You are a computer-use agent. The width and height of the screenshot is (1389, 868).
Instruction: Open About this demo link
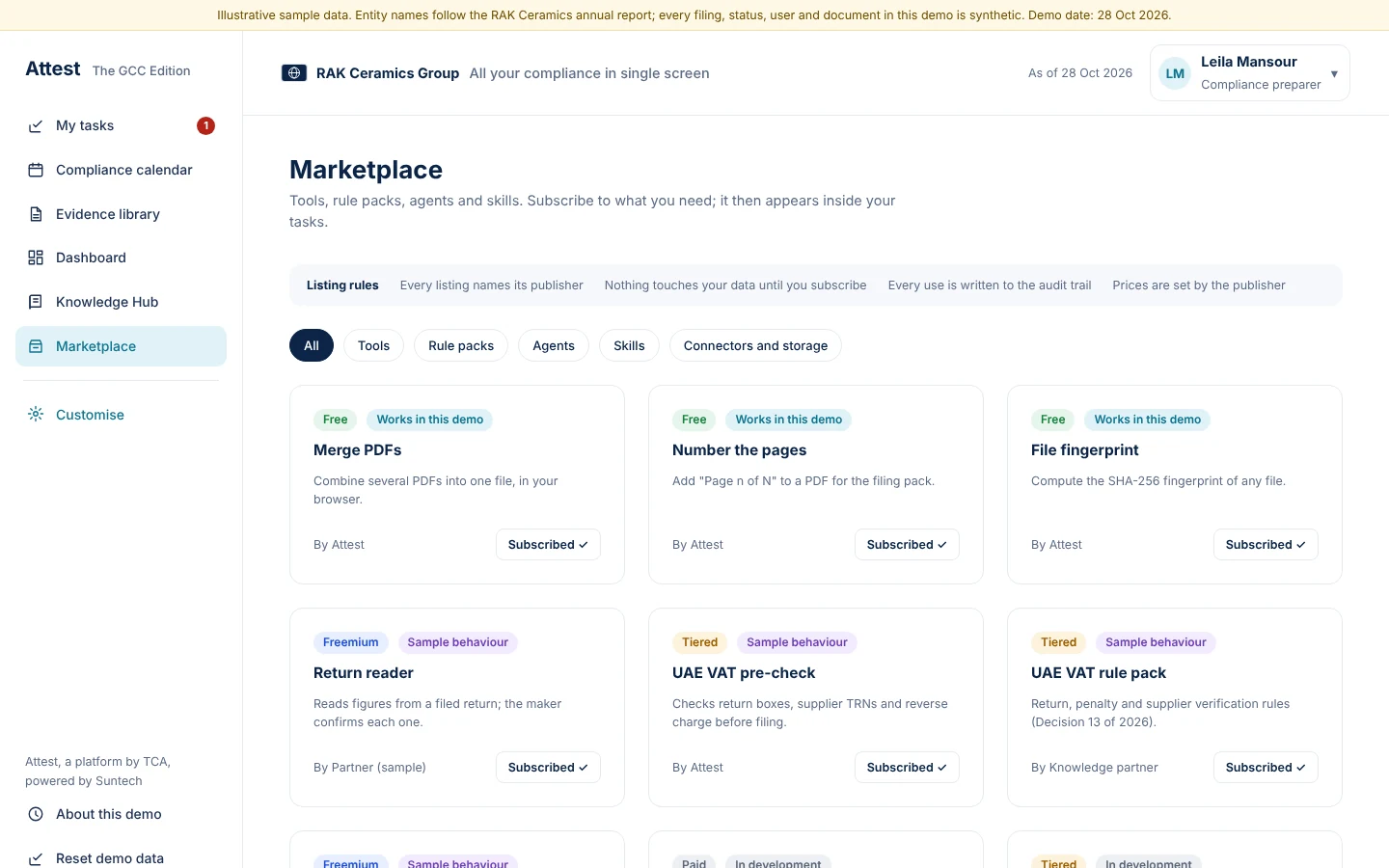coord(121,814)
